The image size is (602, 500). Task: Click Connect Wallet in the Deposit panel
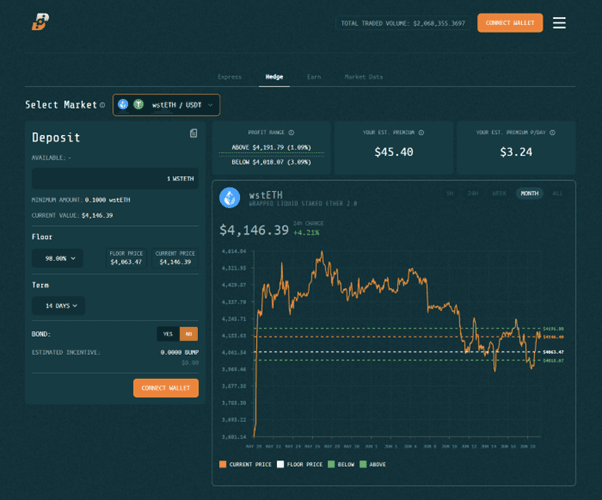coord(165,388)
